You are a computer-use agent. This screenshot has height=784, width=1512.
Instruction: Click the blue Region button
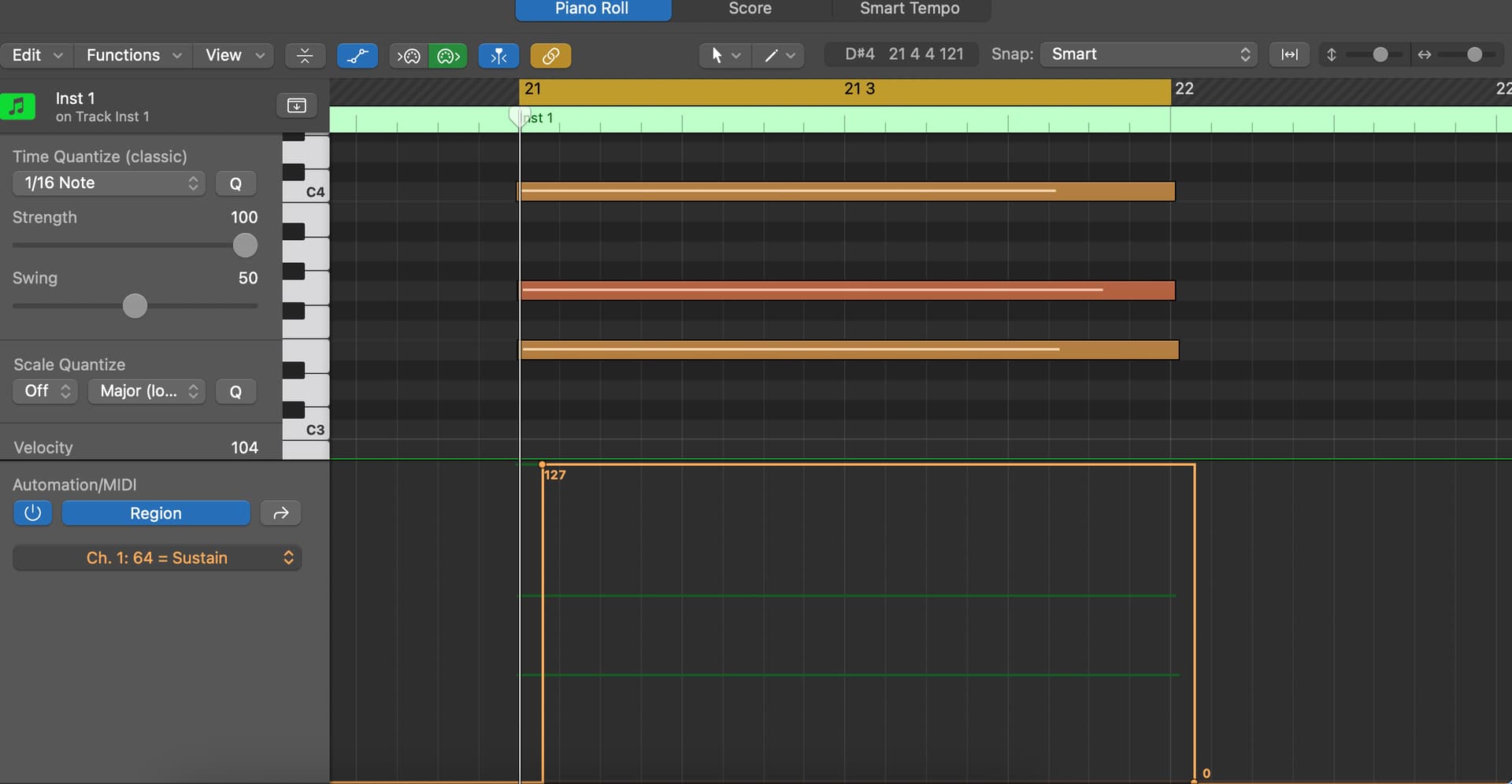tap(156, 513)
